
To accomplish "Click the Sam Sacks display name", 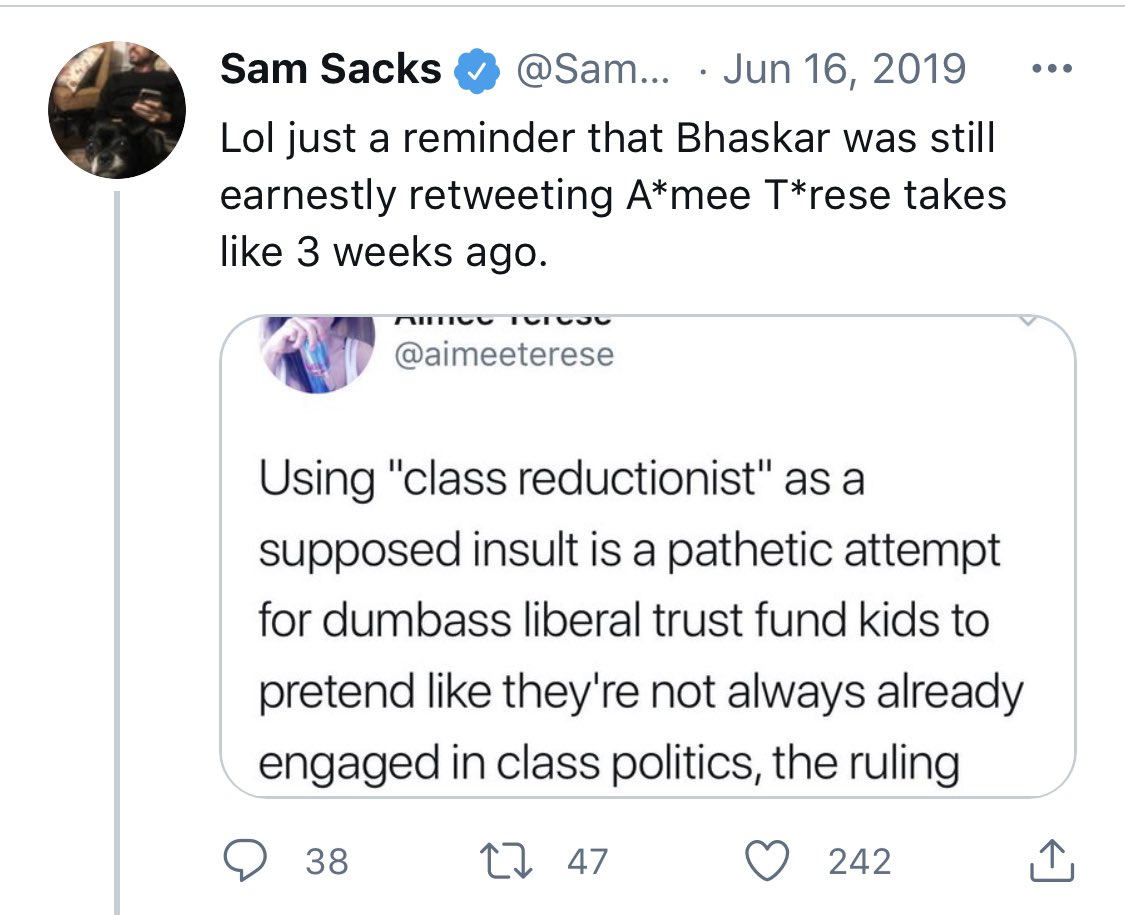I will pos(331,69).
